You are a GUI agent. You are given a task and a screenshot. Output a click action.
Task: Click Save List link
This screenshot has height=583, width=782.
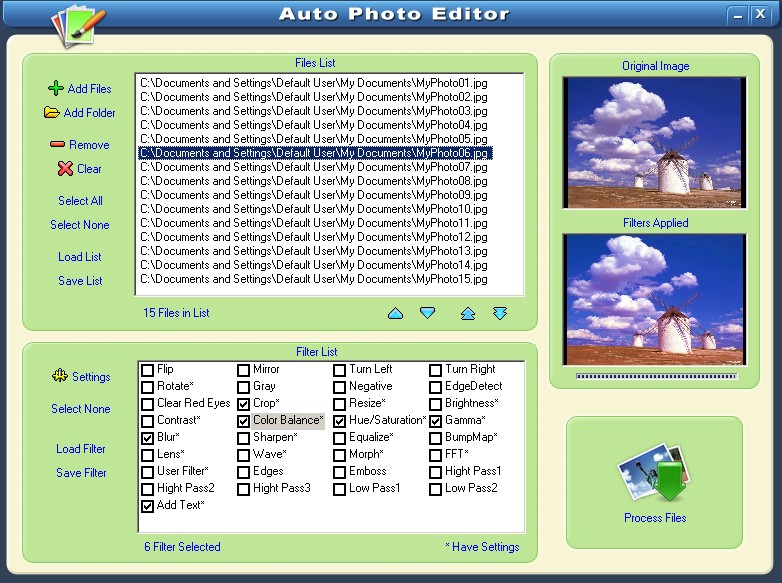80,281
